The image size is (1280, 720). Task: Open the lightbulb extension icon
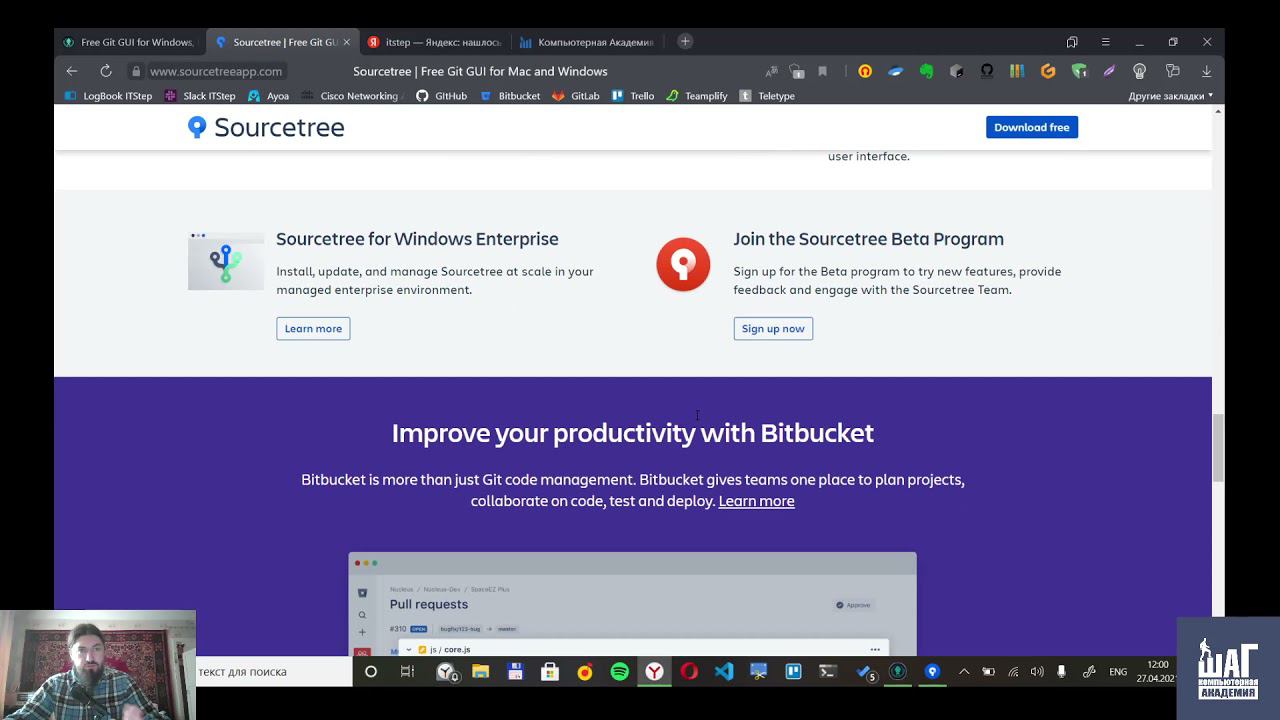tap(1139, 71)
